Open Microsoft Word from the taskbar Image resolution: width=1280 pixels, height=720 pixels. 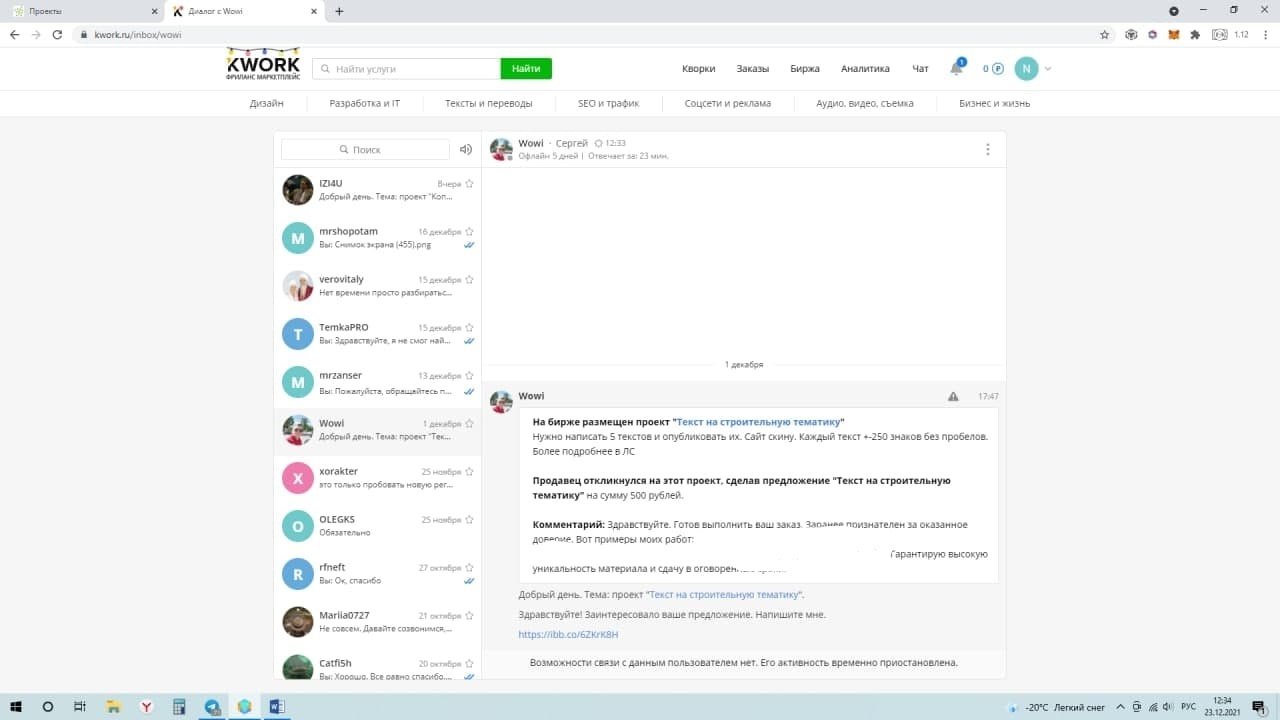tap(275, 707)
